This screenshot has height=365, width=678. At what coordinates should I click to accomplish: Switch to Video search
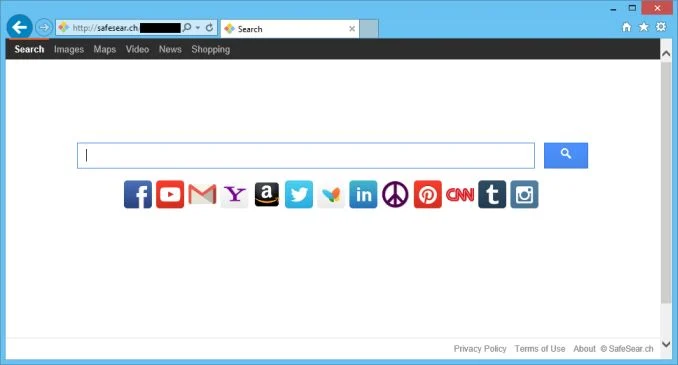point(138,49)
